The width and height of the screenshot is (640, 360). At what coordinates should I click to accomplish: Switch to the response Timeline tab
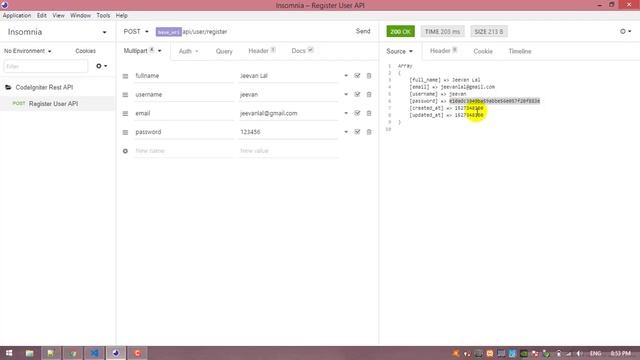520,51
